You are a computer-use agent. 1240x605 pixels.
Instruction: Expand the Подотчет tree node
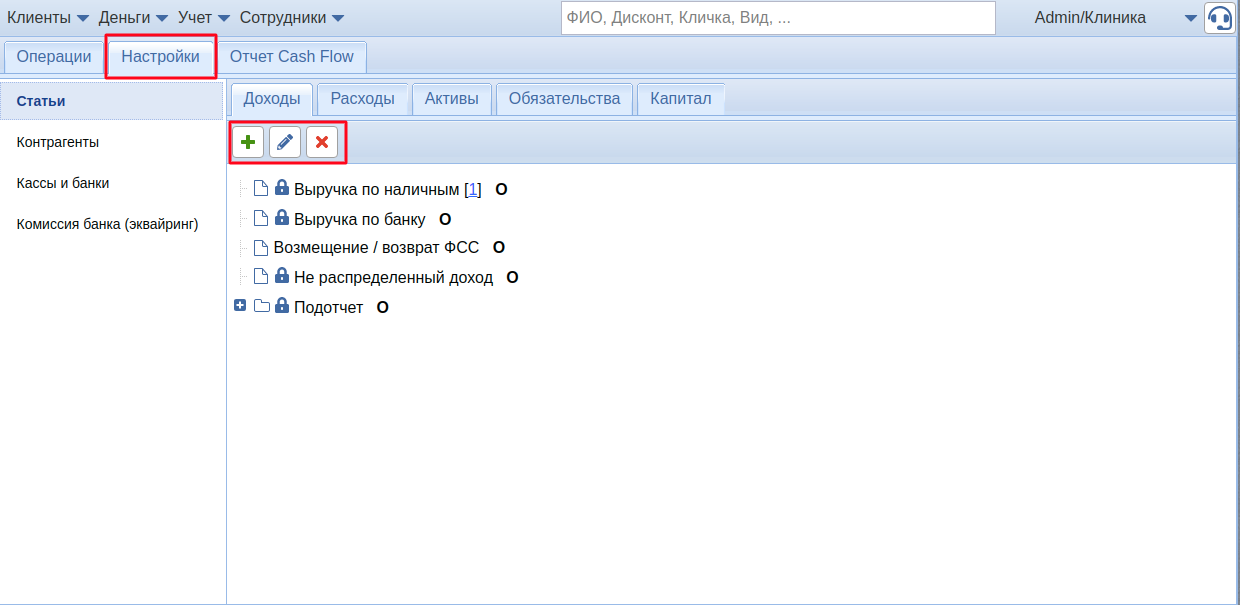240,306
